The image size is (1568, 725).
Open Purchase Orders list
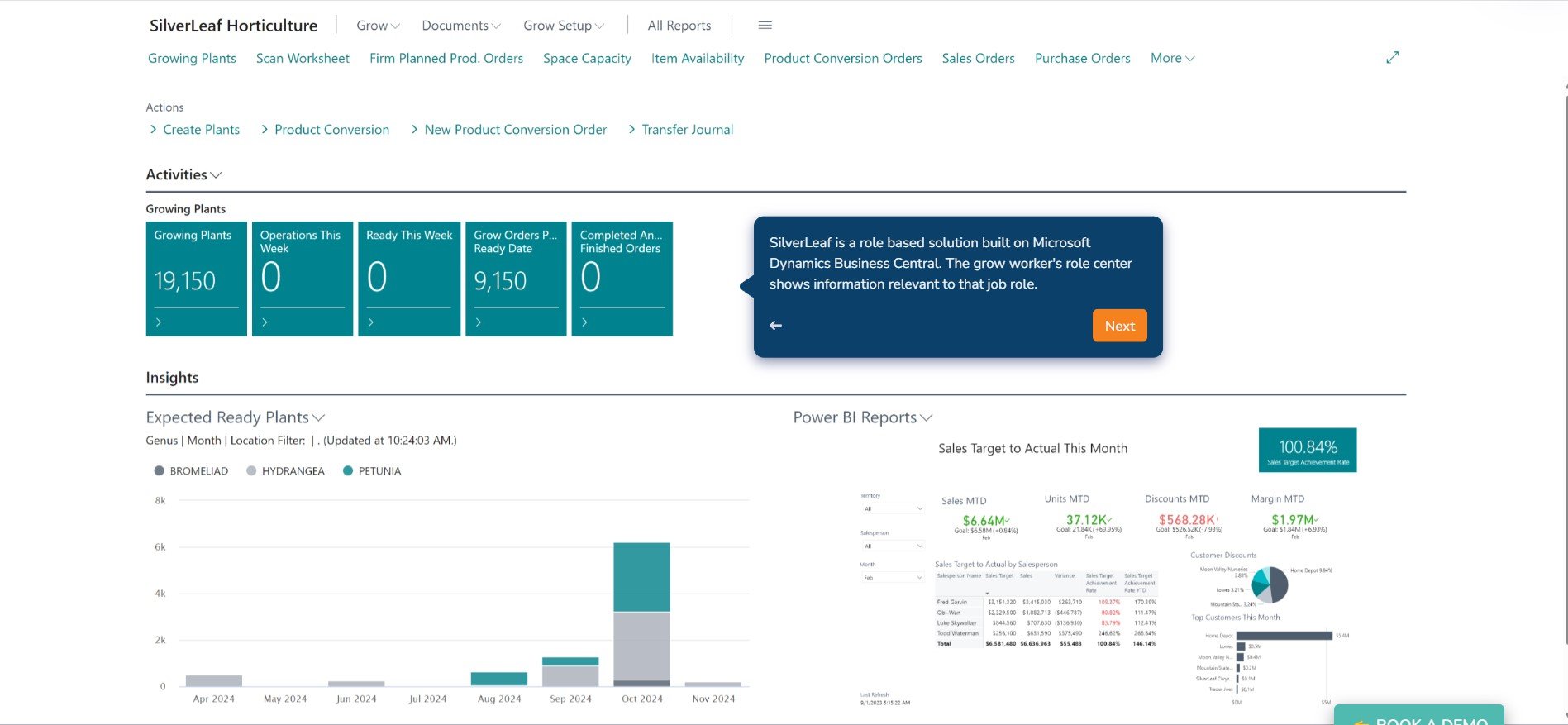coord(1083,58)
